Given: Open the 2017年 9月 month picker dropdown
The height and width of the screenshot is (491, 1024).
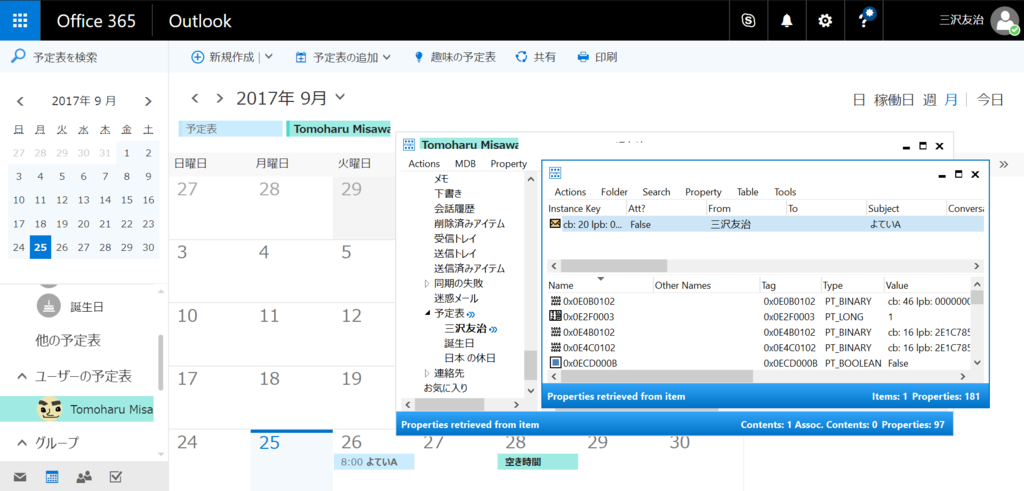Looking at the screenshot, I should [x=339, y=98].
